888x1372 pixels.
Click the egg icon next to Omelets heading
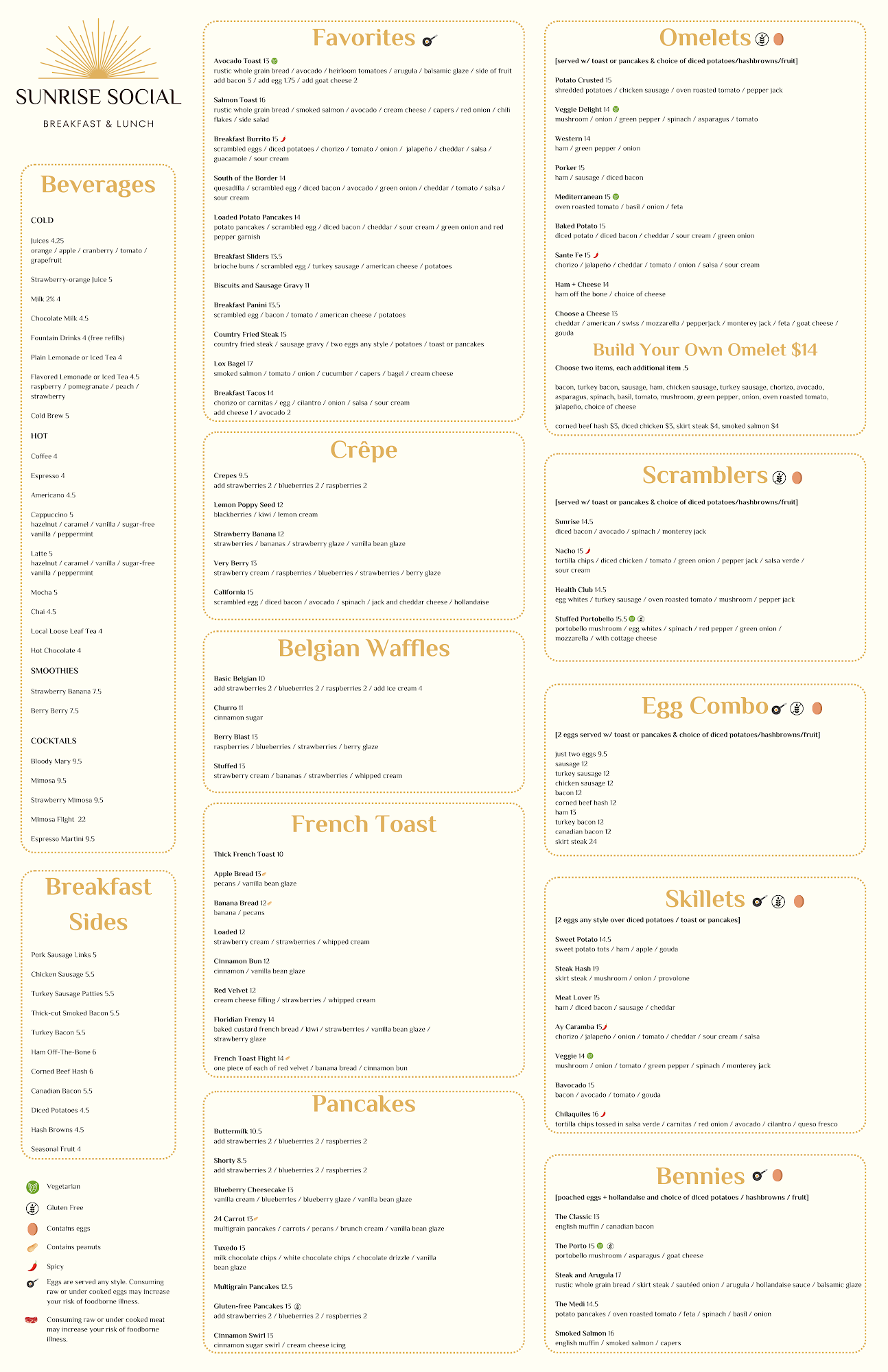tap(778, 39)
